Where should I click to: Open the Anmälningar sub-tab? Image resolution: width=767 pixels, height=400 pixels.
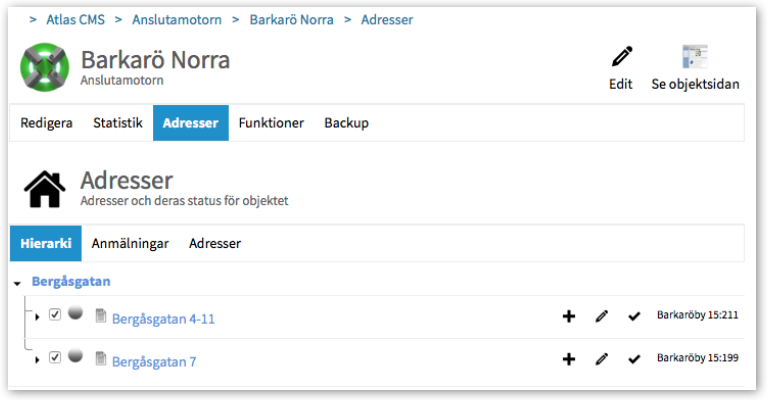pos(130,244)
